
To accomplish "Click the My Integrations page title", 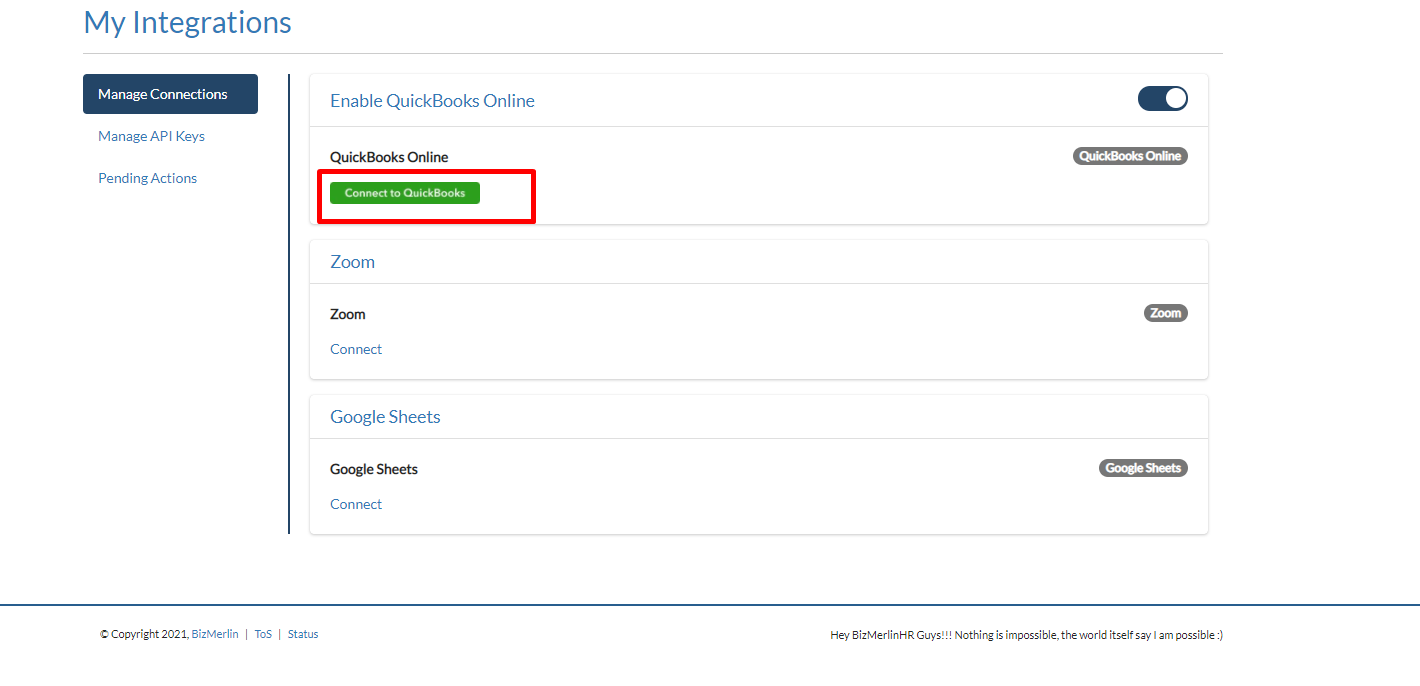I will 187,22.
